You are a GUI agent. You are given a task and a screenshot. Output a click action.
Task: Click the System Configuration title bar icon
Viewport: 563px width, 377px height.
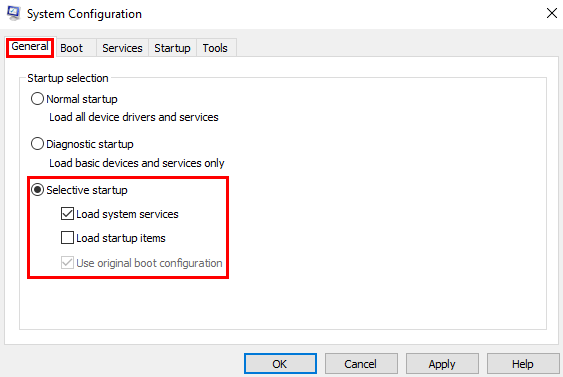tap(14, 14)
